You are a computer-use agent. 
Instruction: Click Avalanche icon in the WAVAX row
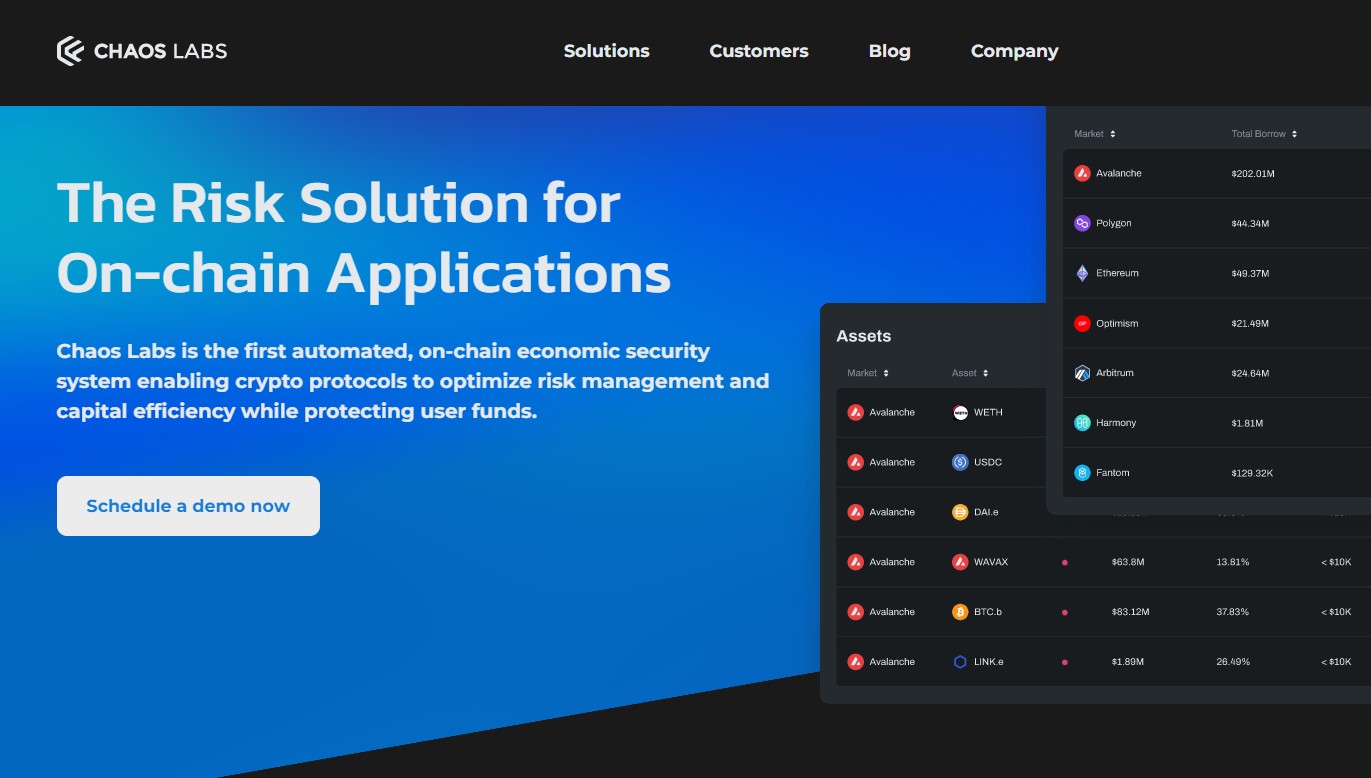point(855,562)
